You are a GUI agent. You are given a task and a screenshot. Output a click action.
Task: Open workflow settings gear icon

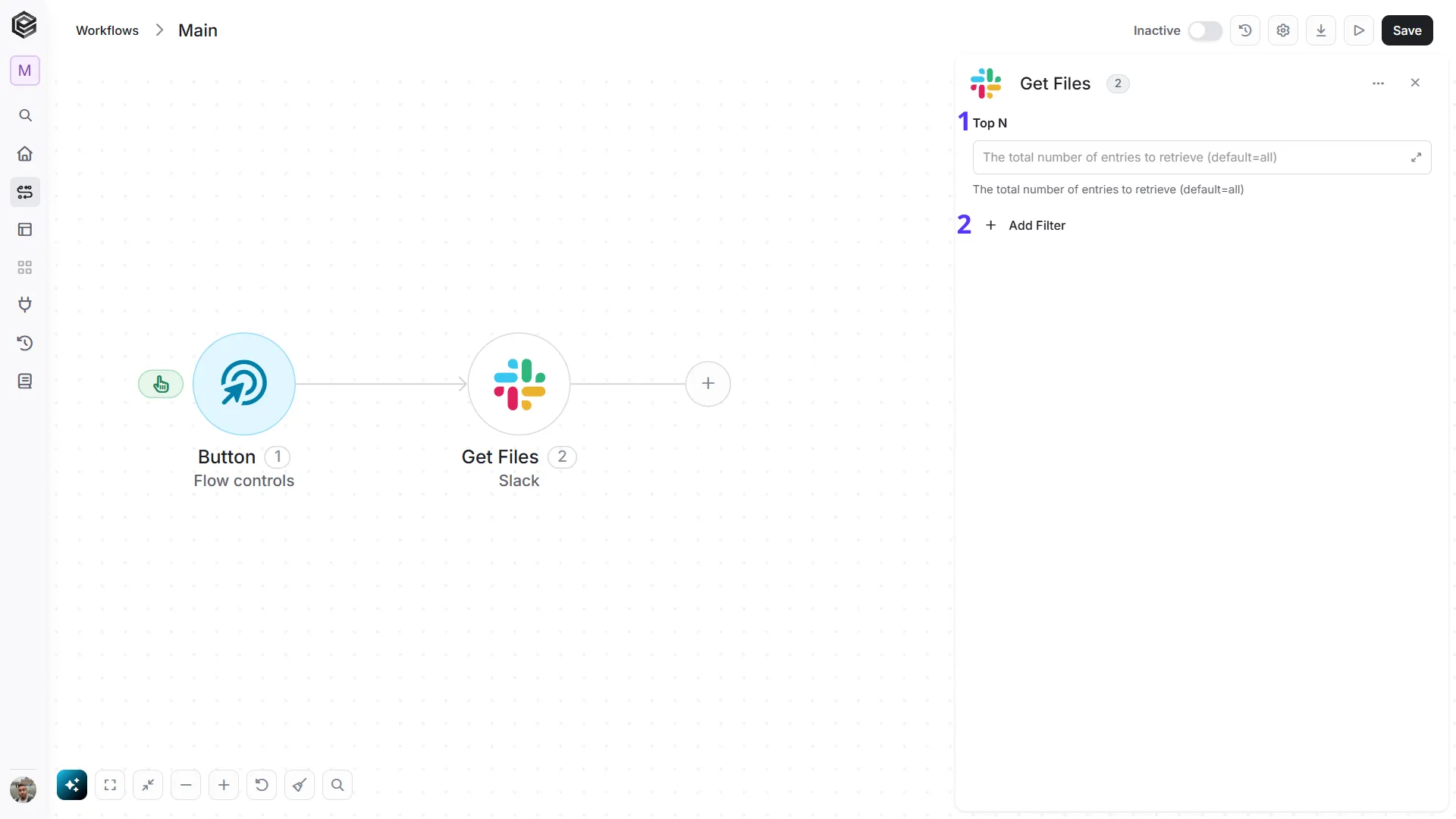pyautogui.click(x=1283, y=30)
